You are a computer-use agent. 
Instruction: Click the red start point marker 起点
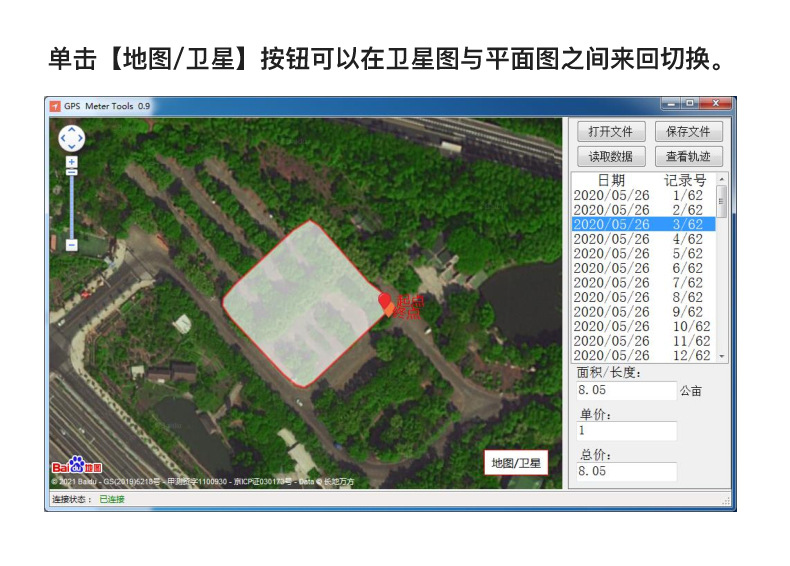[x=385, y=301]
